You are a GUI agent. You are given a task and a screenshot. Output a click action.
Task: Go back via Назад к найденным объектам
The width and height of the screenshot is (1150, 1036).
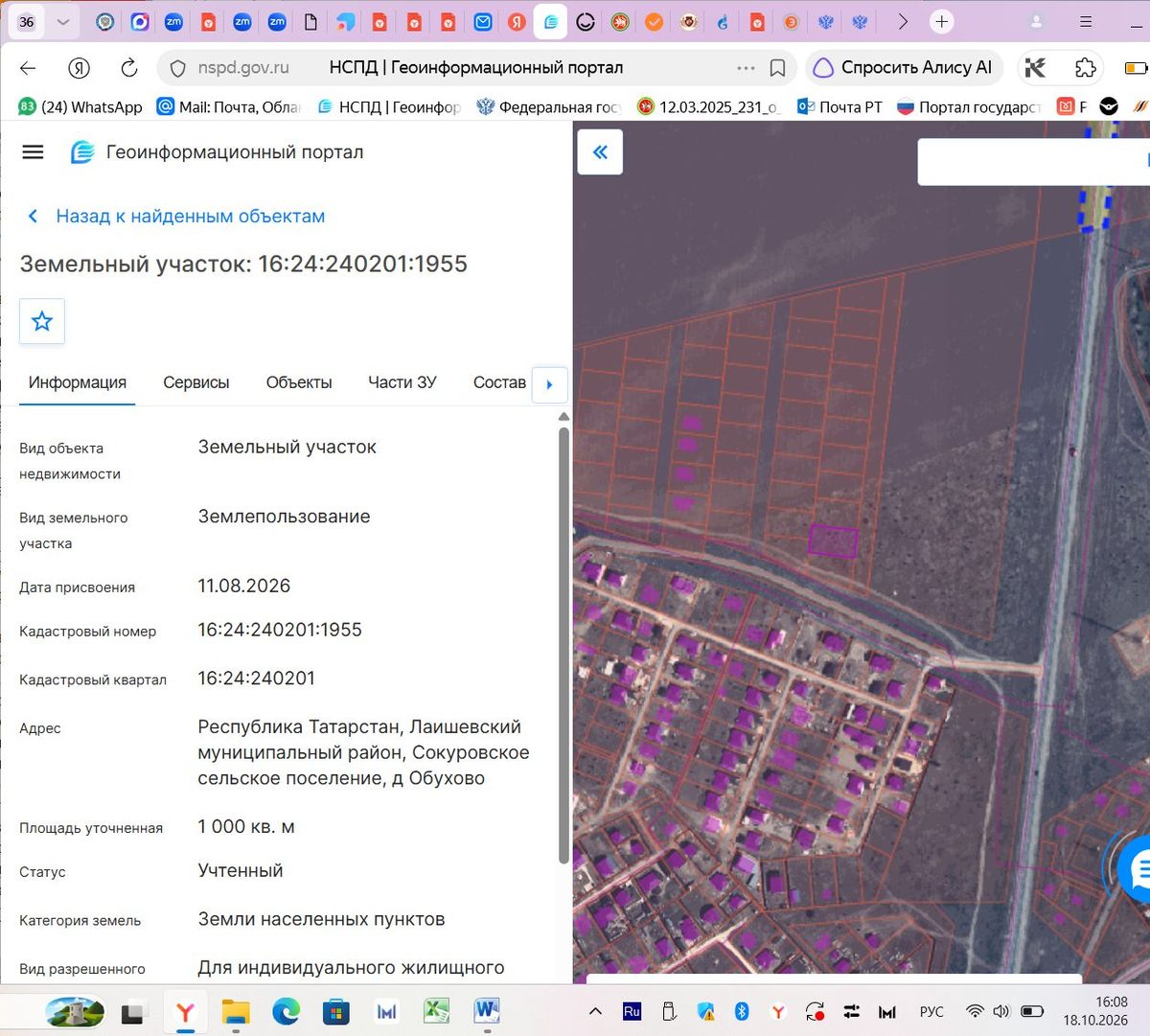pos(176,217)
